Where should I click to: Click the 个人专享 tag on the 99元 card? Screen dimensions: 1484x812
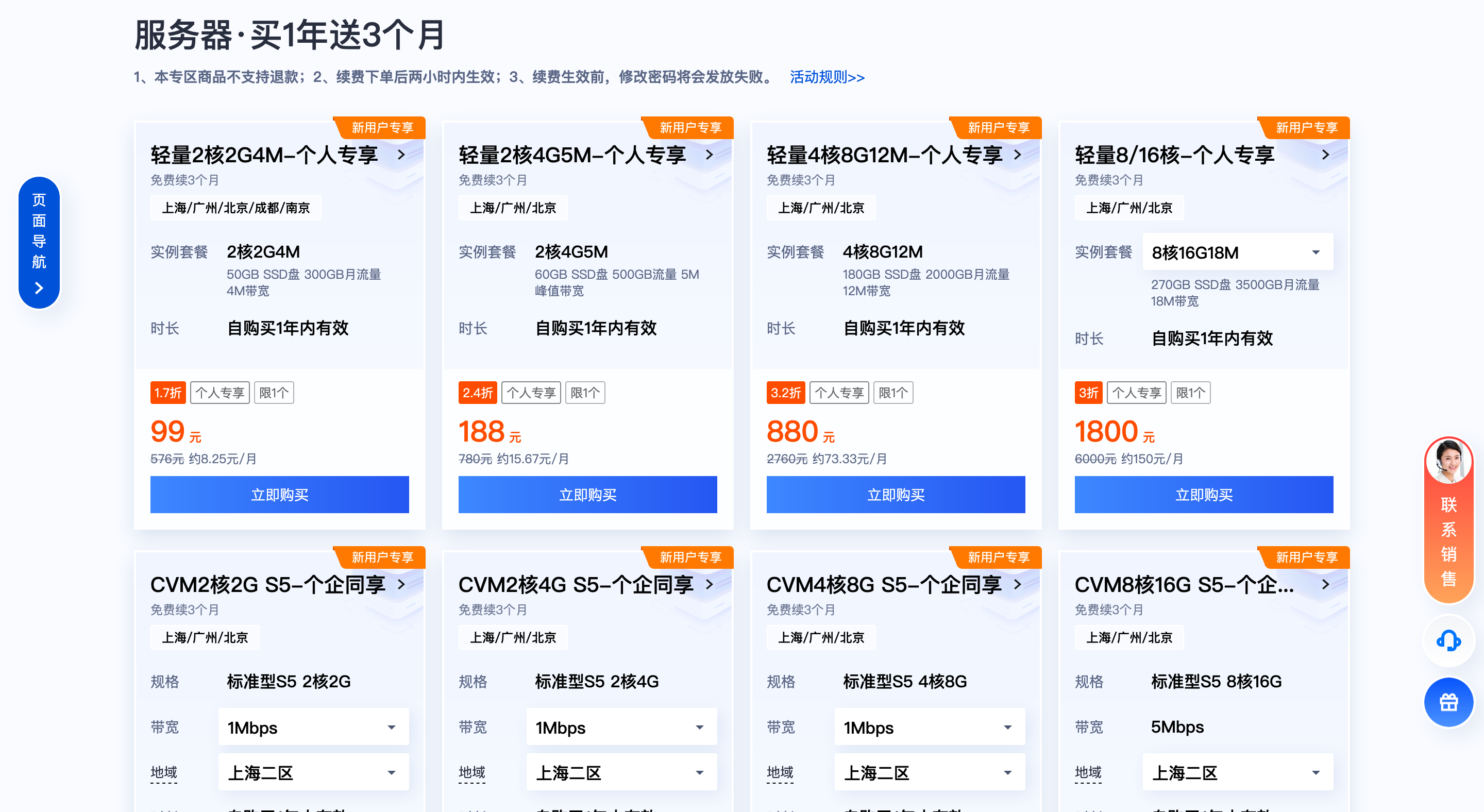220,393
